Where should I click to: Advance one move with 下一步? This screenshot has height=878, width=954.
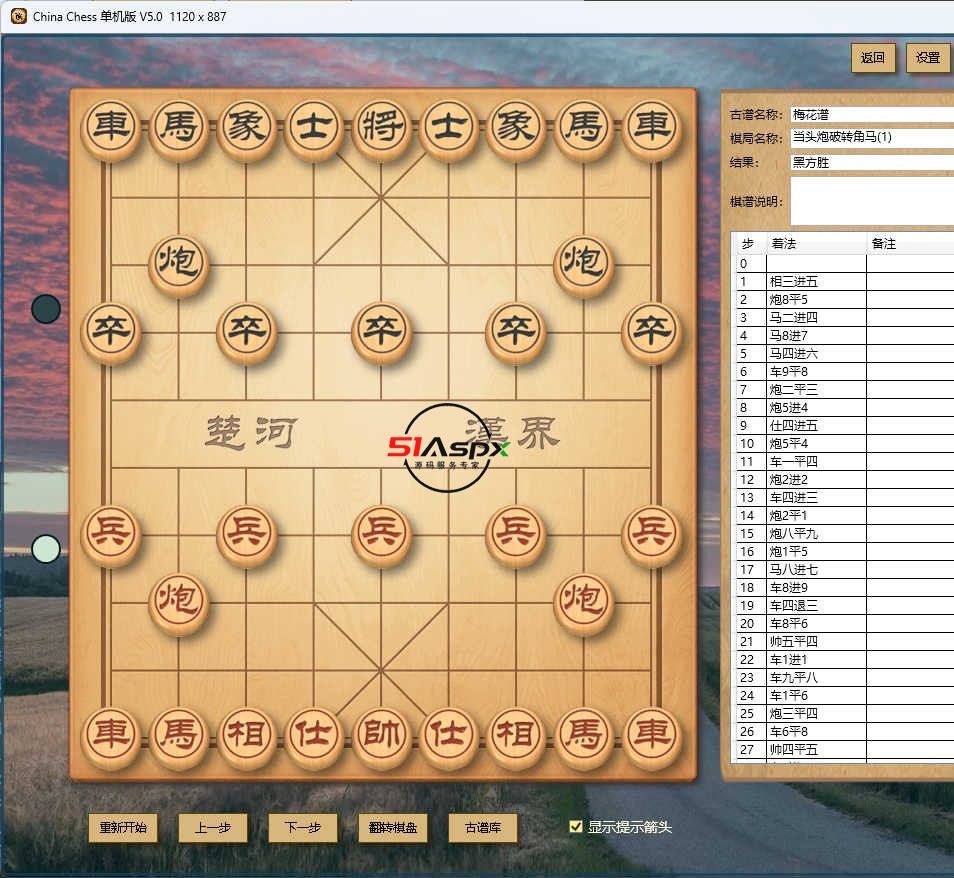303,827
